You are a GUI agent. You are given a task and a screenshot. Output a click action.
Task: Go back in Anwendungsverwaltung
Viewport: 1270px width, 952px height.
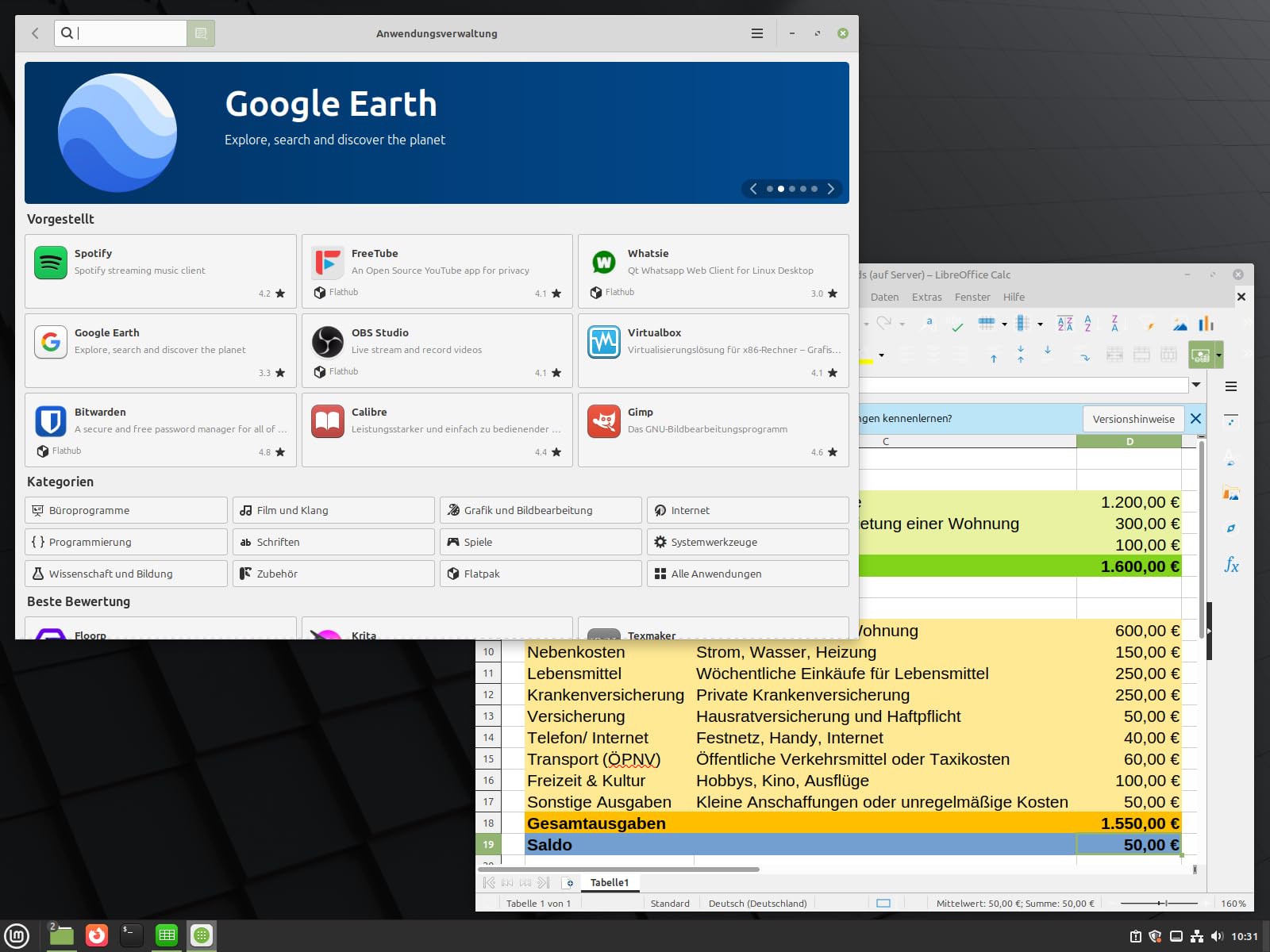[x=35, y=33]
